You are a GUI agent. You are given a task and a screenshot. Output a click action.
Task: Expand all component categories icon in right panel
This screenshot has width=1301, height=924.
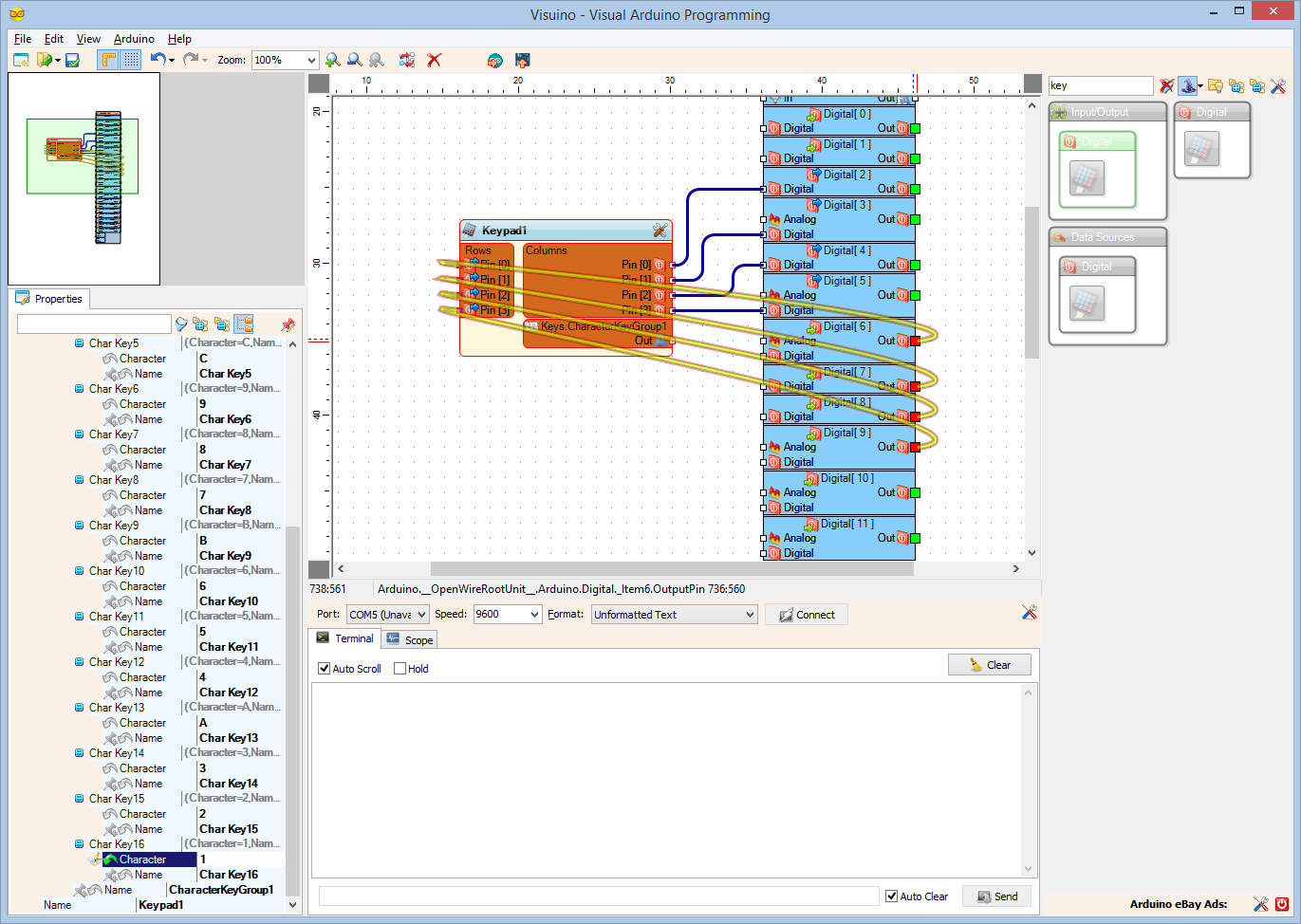pyautogui.click(x=1236, y=85)
